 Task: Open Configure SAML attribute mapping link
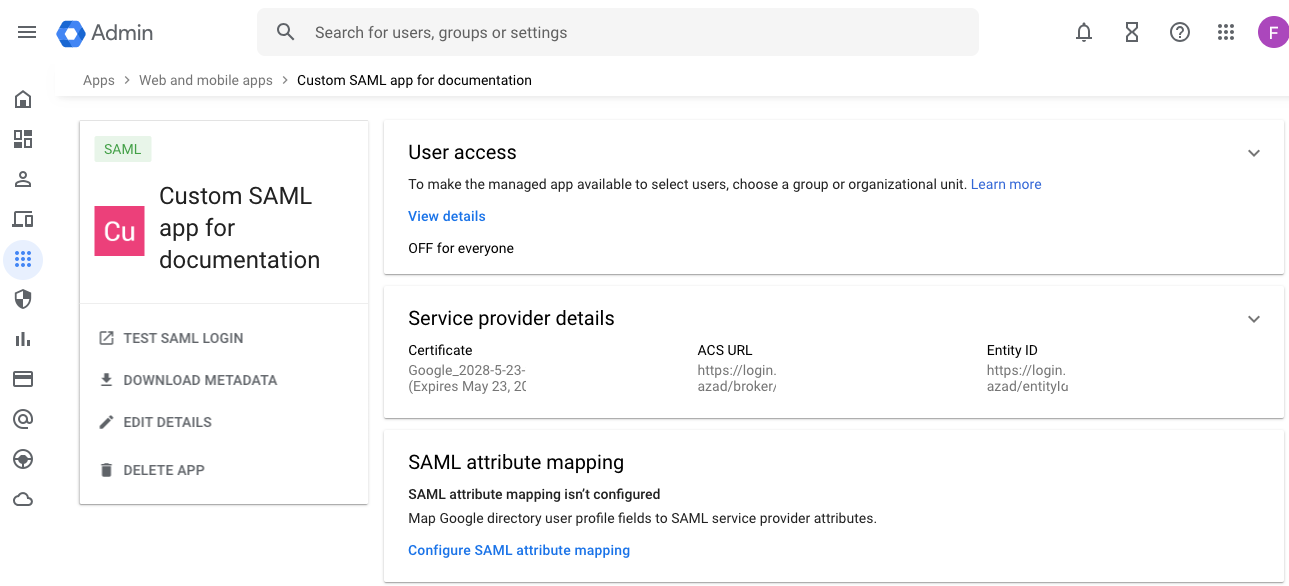(519, 550)
